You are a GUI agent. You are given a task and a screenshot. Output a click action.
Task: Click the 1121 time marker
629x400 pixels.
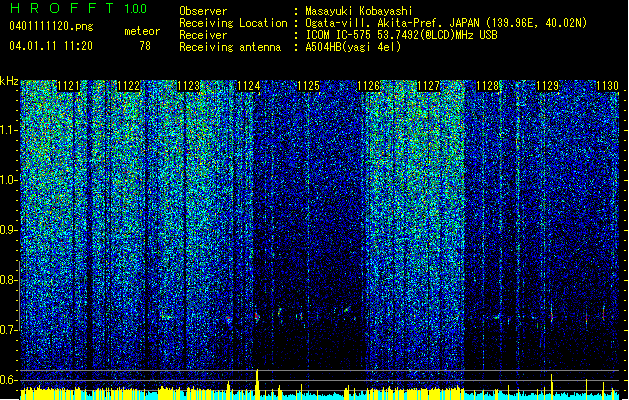pyautogui.click(x=68, y=86)
